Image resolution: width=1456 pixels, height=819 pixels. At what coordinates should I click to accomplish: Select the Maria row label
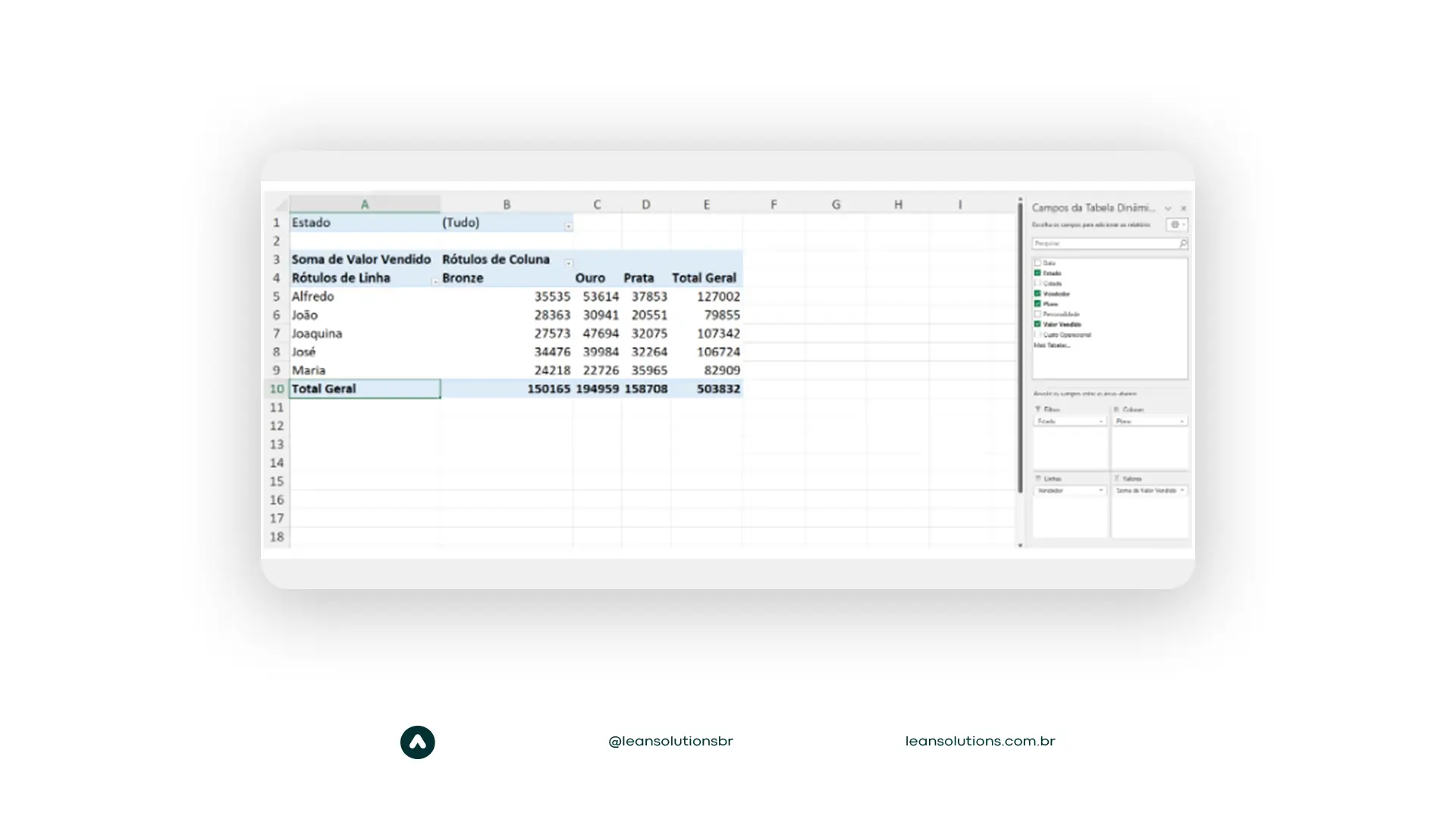309,371
